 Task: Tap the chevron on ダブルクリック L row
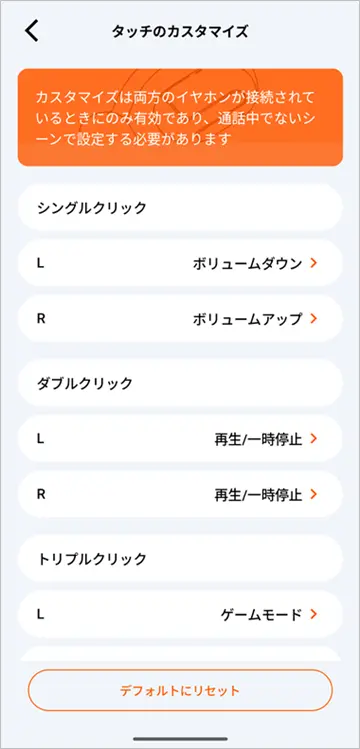pyautogui.click(x=313, y=439)
